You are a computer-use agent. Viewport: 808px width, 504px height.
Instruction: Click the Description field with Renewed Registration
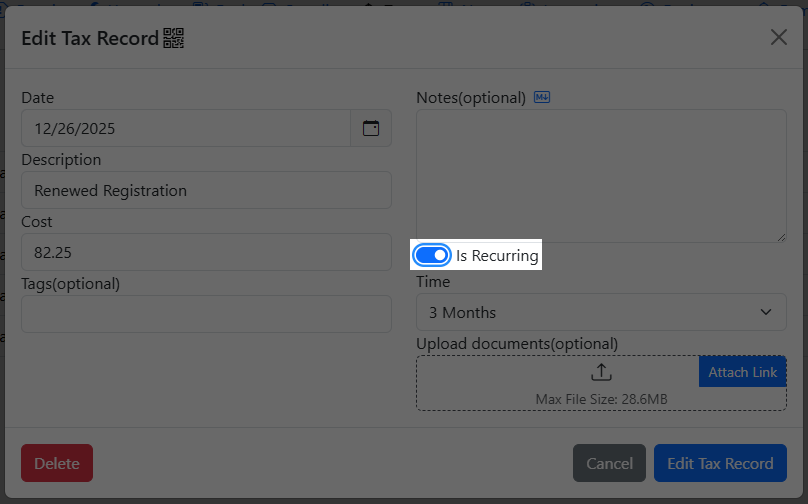click(x=206, y=190)
